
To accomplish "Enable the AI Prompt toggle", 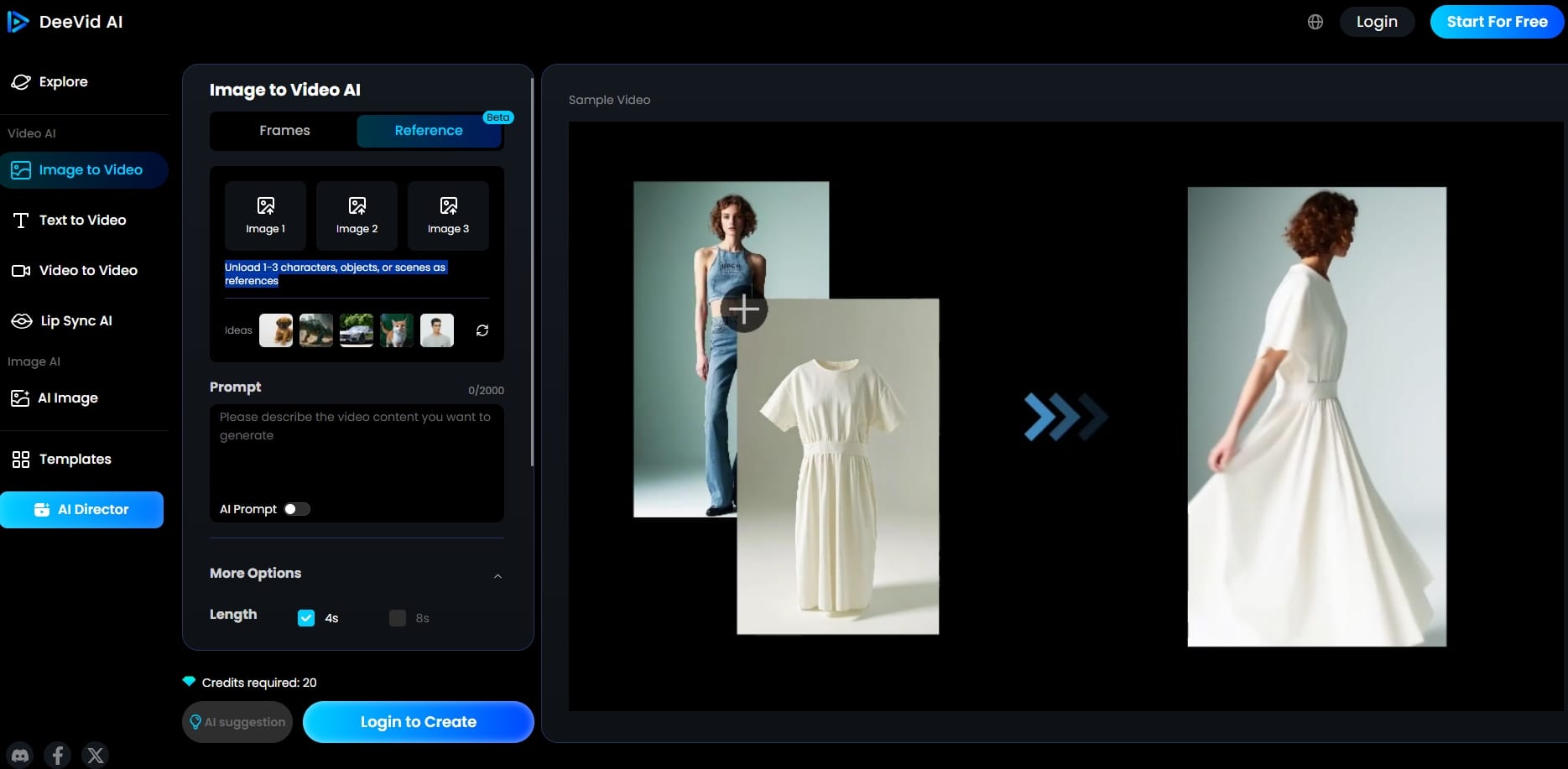I will (296, 509).
